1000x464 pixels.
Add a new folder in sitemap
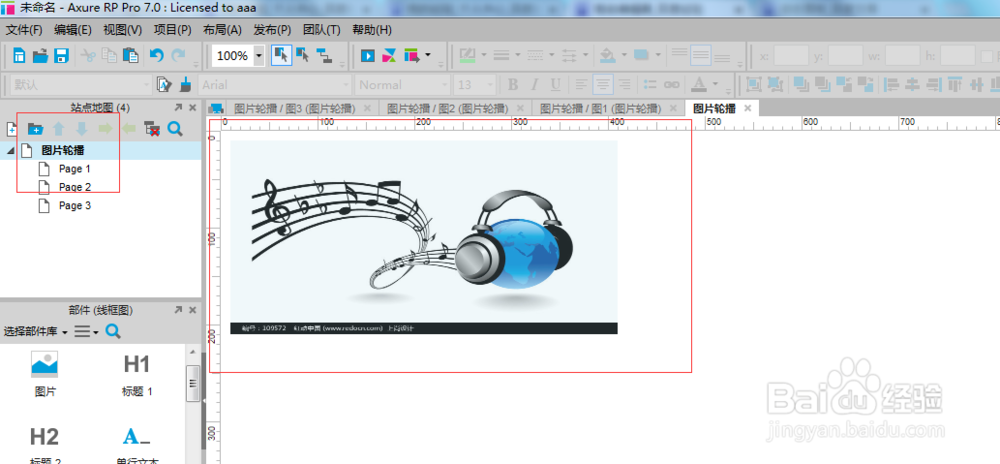(x=35, y=129)
